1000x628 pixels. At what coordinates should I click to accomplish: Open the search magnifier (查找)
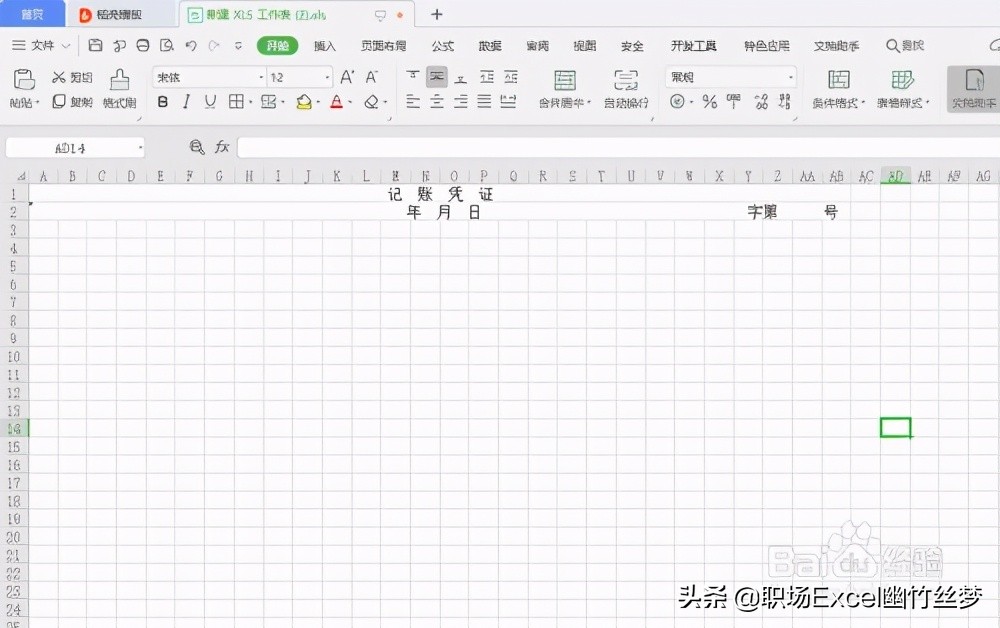(900, 45)
